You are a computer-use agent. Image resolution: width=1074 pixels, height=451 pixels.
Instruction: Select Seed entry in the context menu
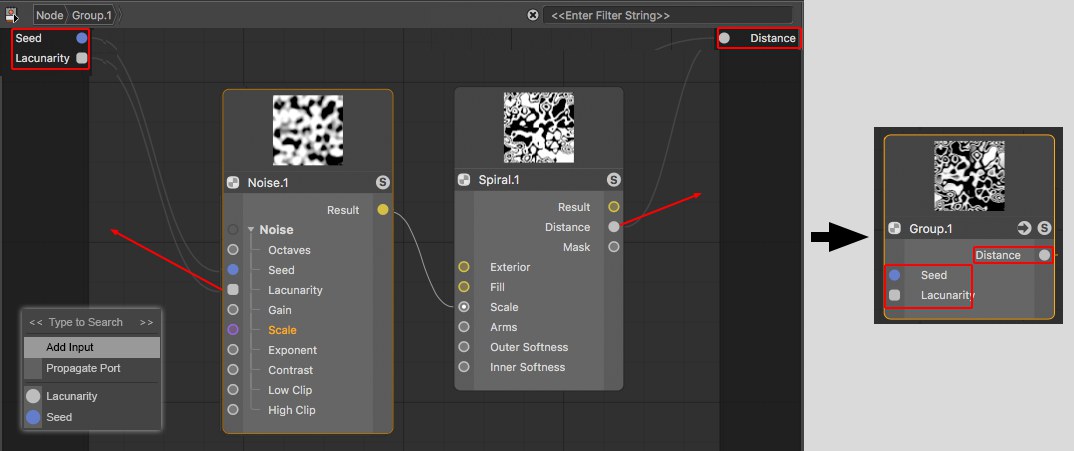[59, 417]
